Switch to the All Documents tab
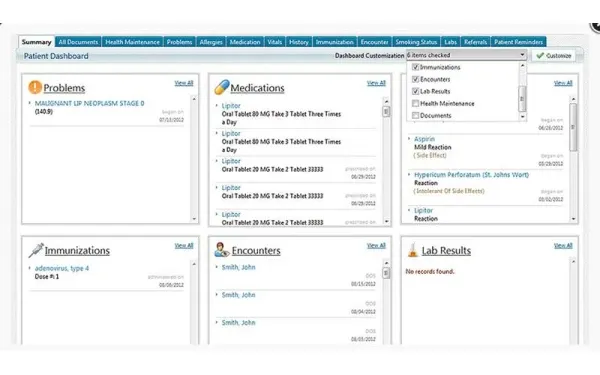 [78, 42]
